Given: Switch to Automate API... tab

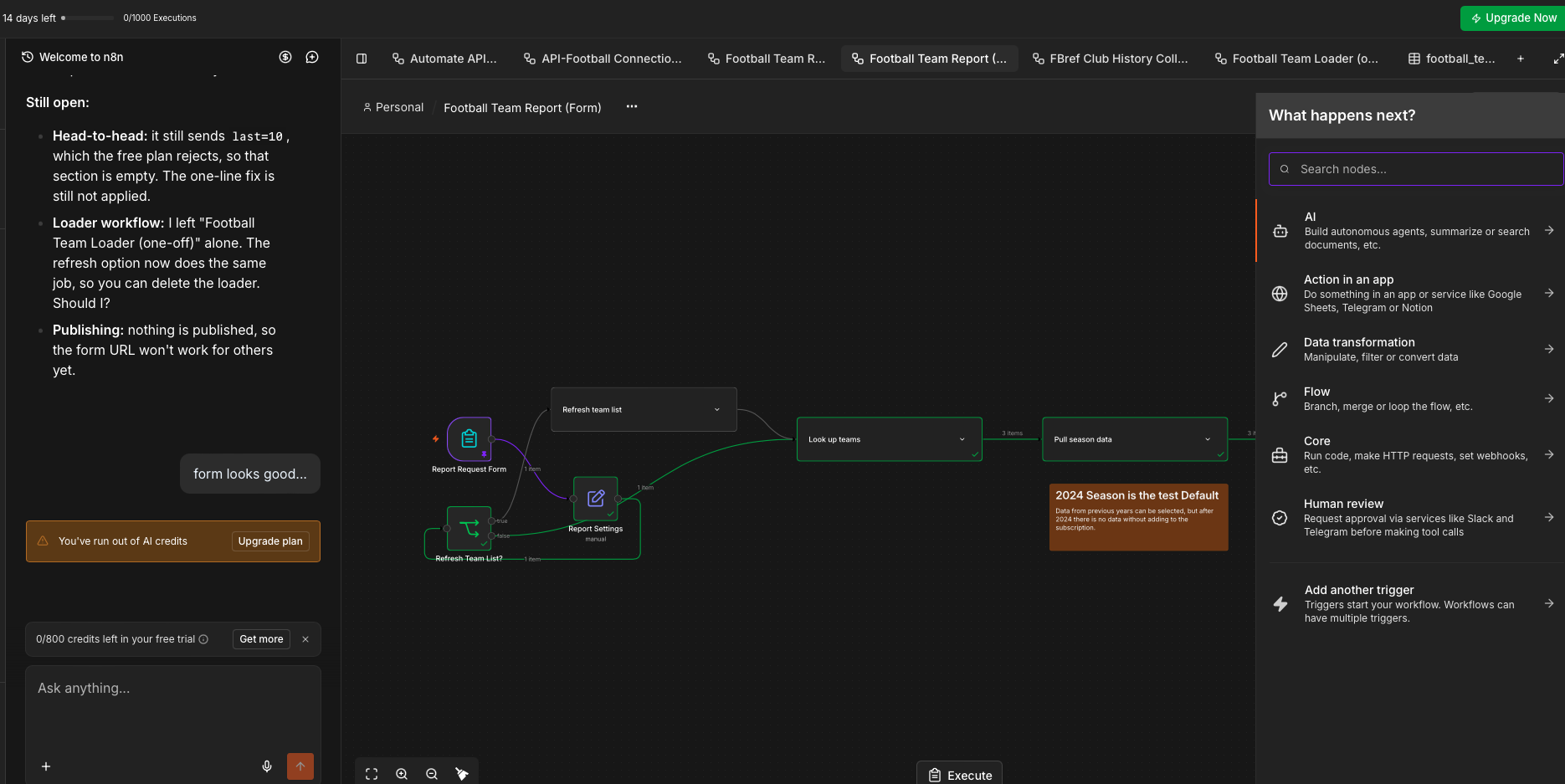Looking at the screenshot, I should (x=444, y=59).
